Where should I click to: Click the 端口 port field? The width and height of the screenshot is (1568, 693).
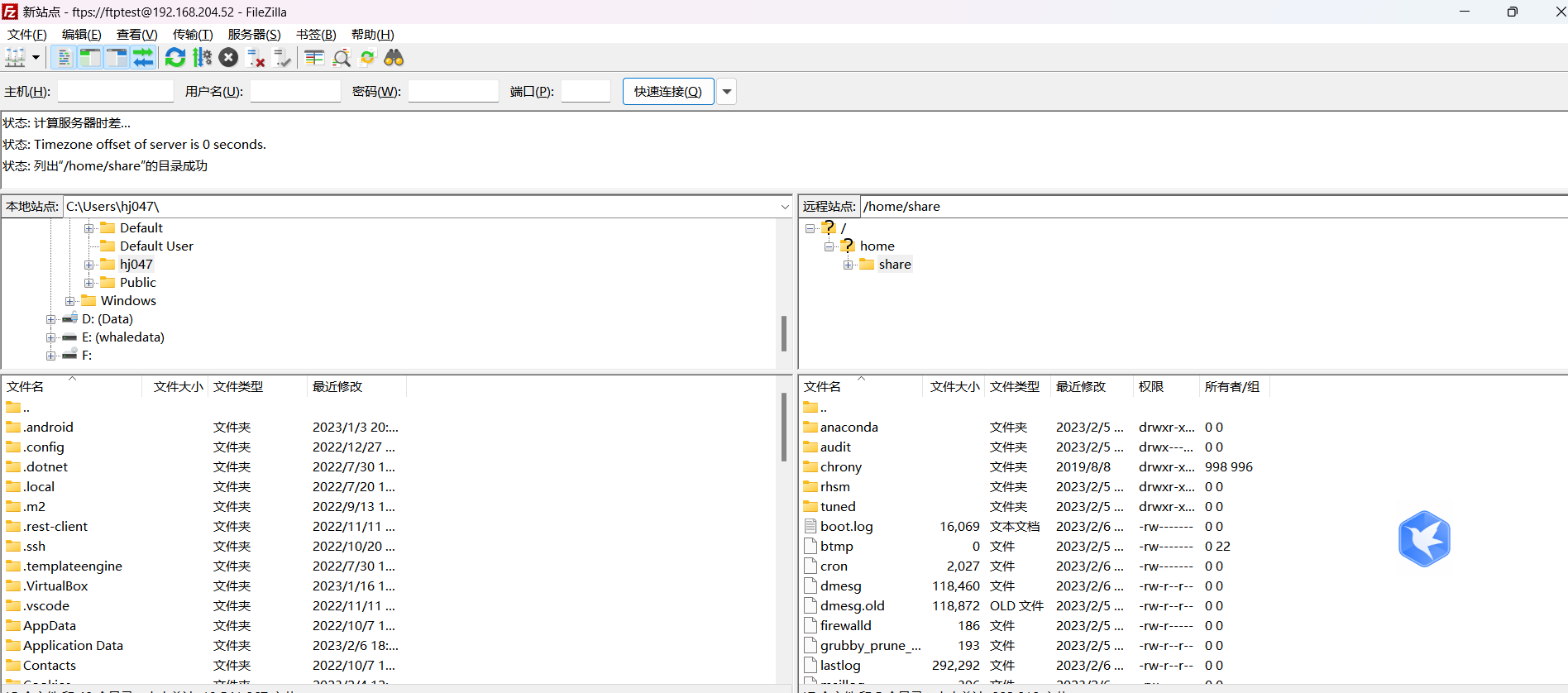pos(586,92)
